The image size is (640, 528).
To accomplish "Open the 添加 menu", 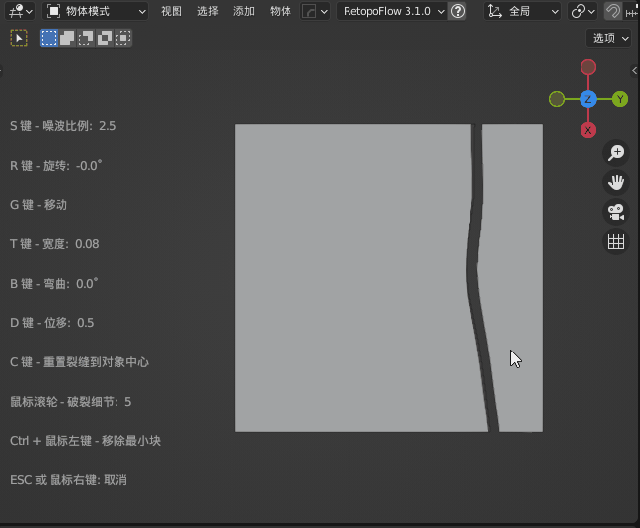I will coord(244,11).
